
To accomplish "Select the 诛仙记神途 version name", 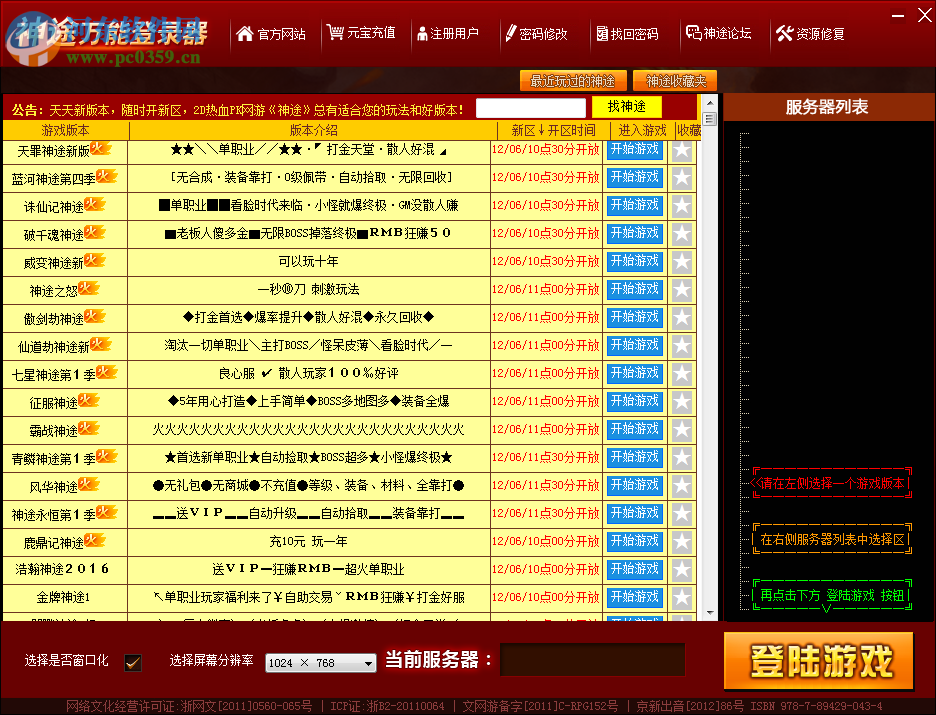I will pyautogui.click(x=54, y=207).
